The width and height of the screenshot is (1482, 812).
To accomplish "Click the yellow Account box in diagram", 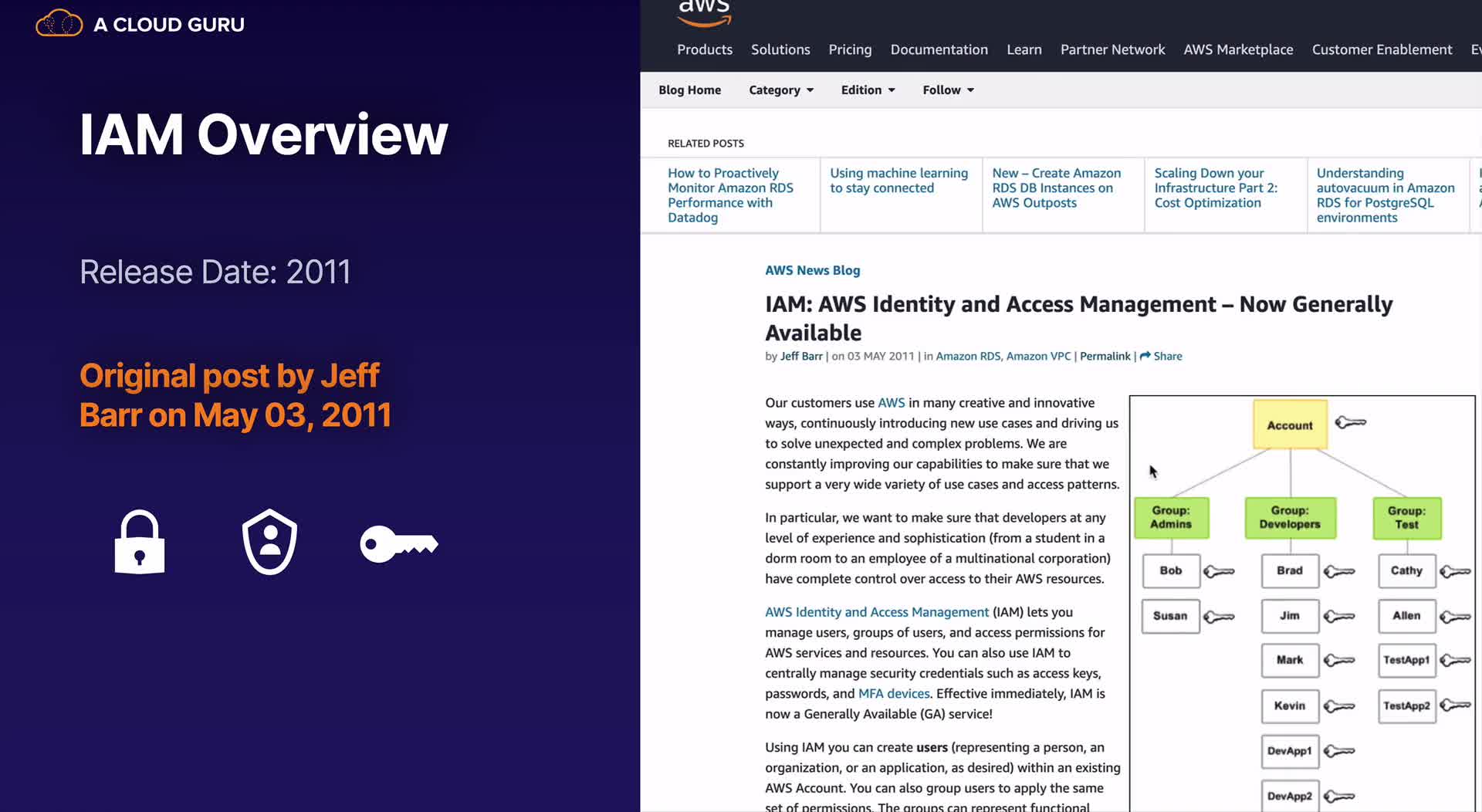I will (1290, 425).
